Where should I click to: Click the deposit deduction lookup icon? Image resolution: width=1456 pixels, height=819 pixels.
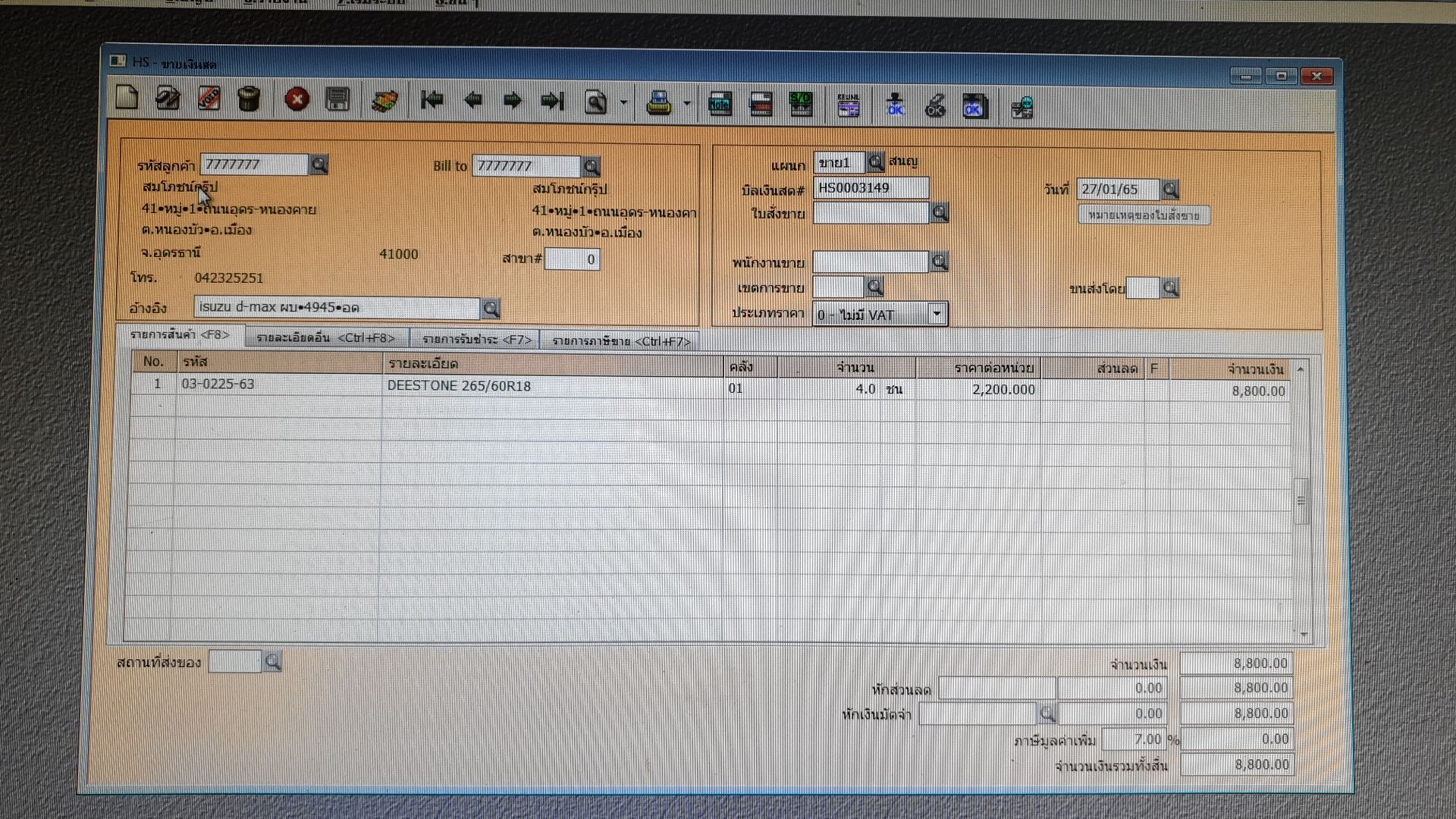click(1047, 714)
